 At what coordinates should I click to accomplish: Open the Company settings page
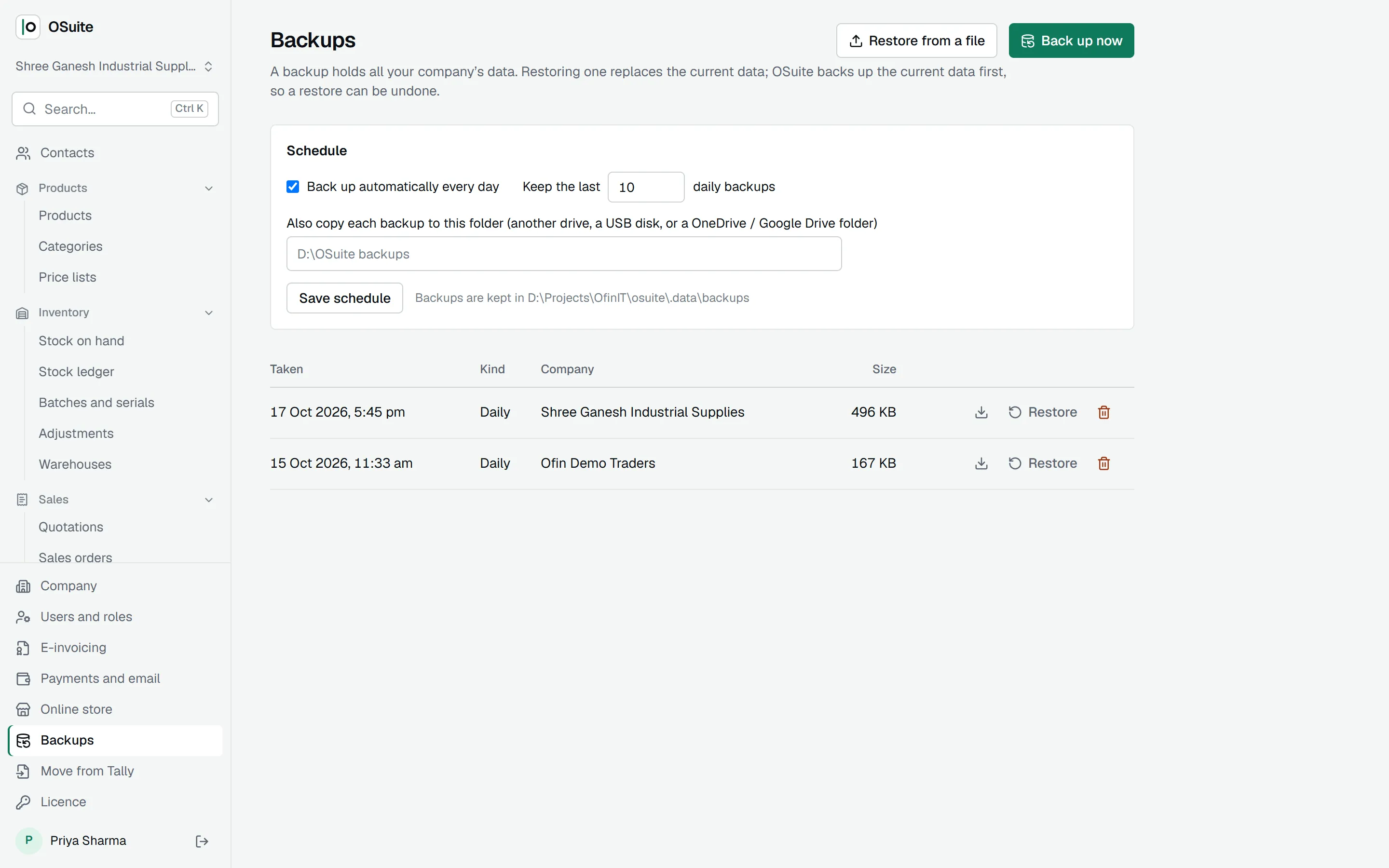115,586
